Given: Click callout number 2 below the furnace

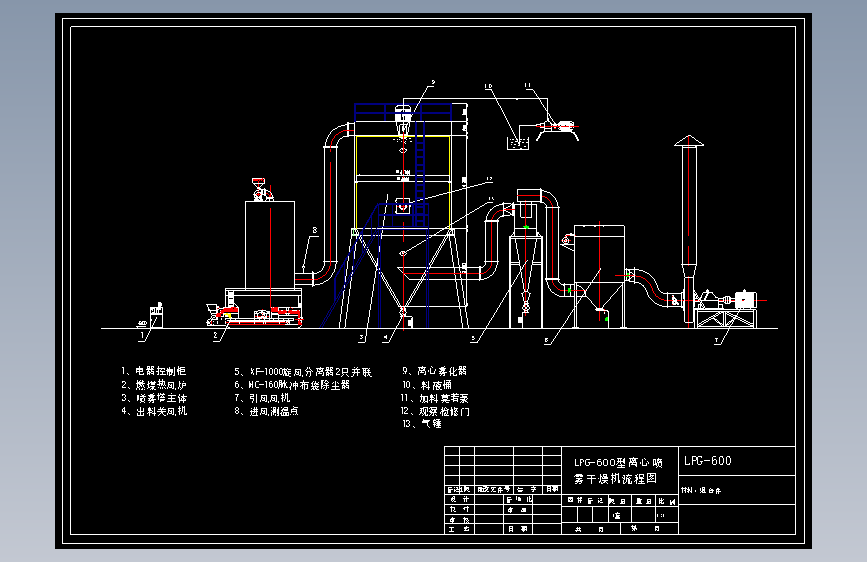Looking at the screenshot, I should 215,336.
